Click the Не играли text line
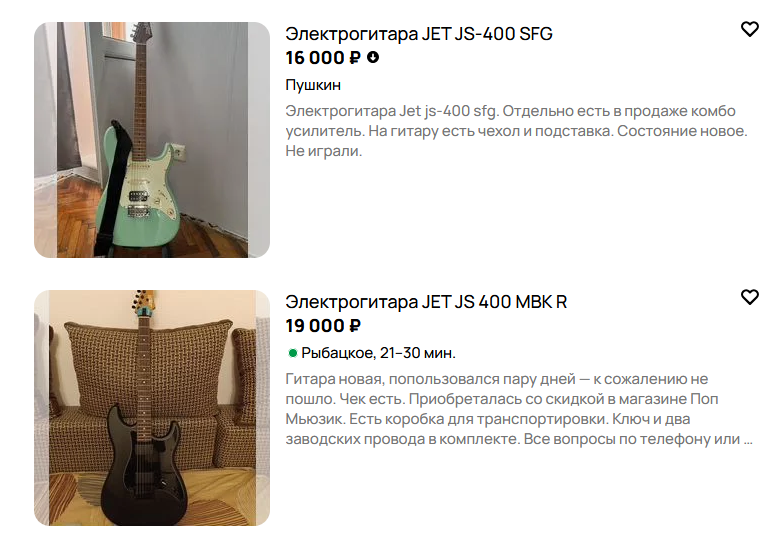Image resolution: width=774 pixels, height=539 pixels. coord(323,151)
